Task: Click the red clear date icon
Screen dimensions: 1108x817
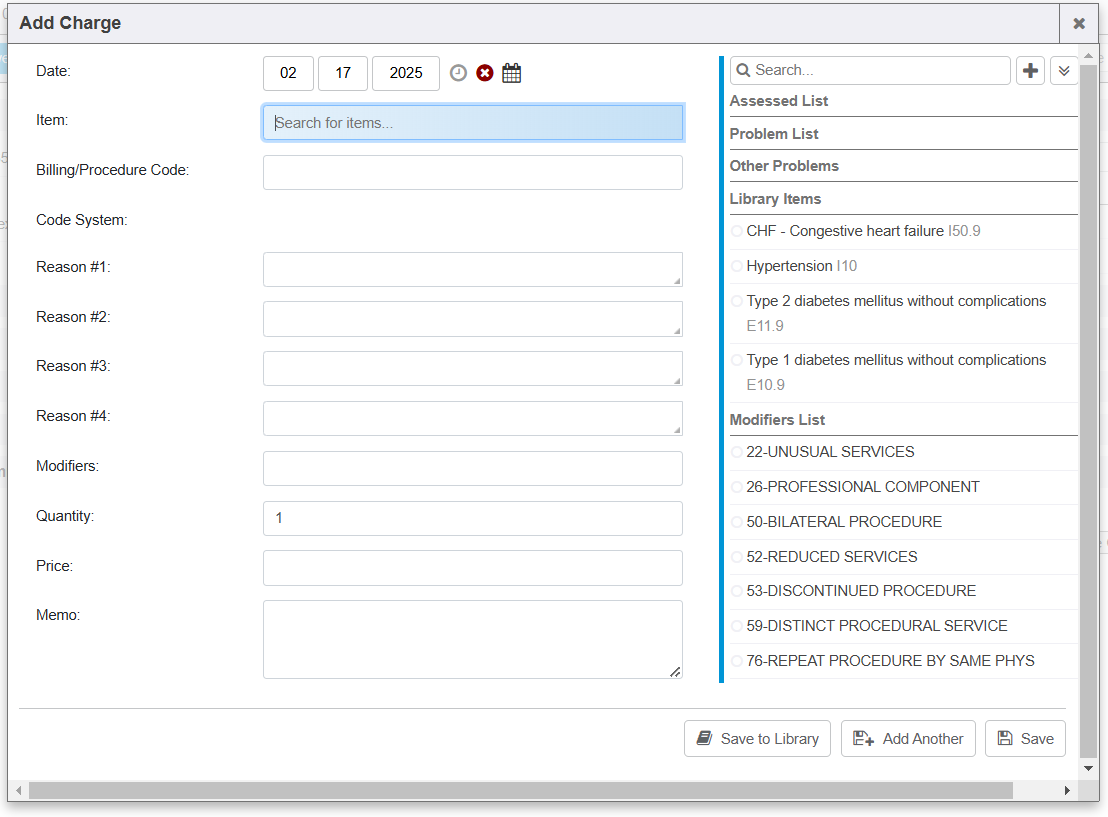Action: point(485,73)
